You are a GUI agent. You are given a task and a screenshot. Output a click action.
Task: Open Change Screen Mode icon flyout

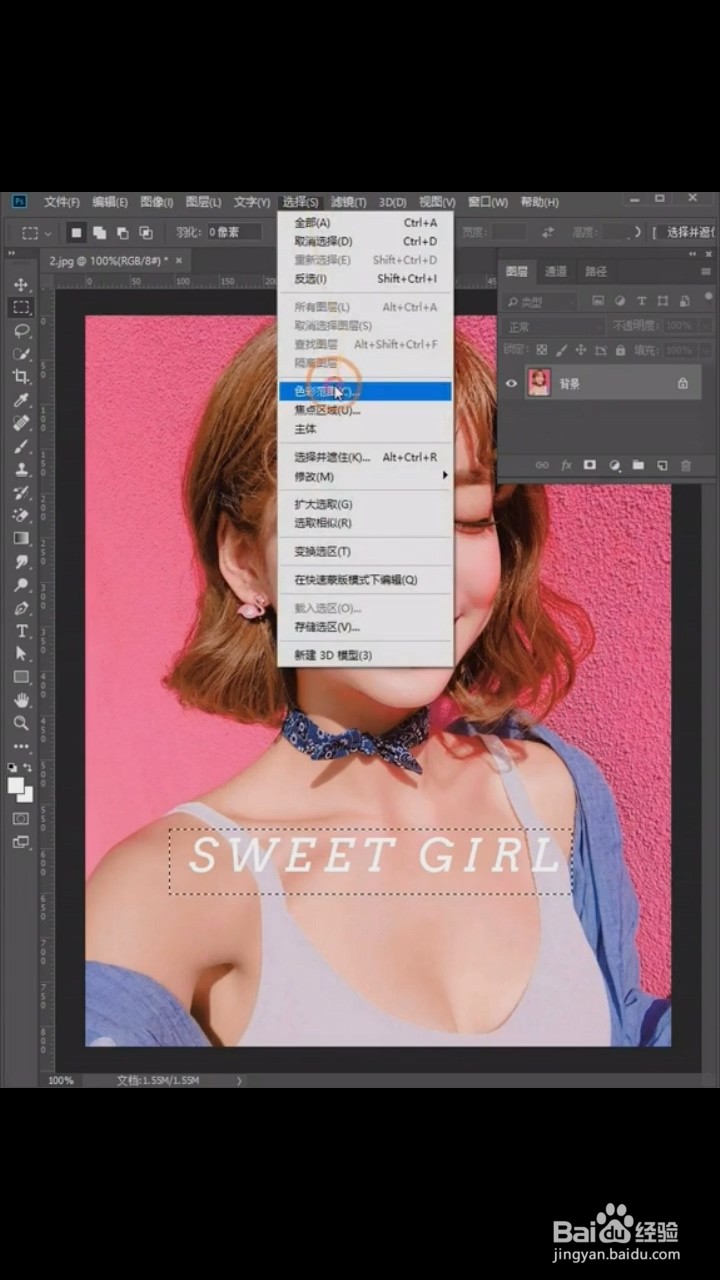tap(21, 842)
